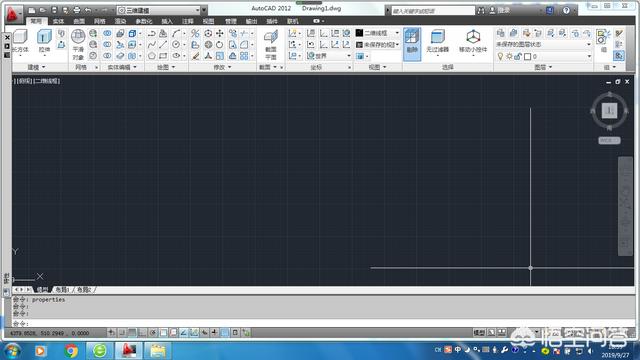Toggle Polar tracking in status bar

pyautogui.click(x=153, y=333)
